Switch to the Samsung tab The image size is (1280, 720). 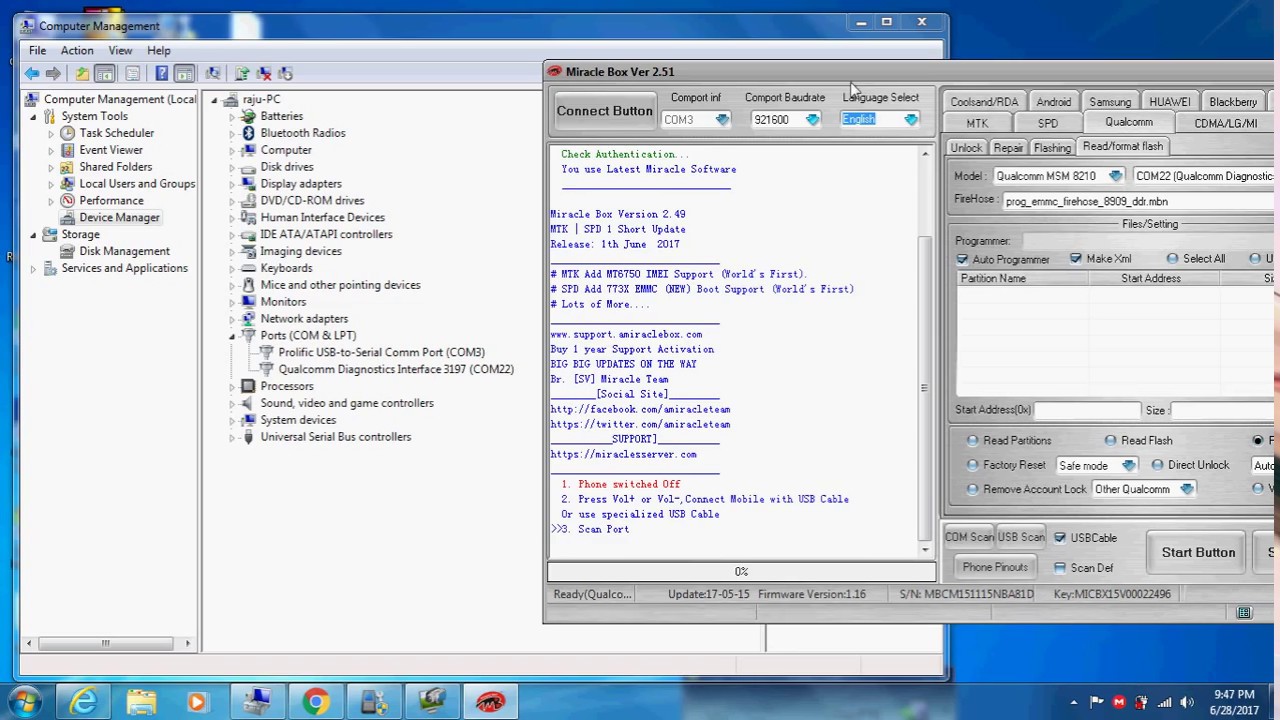point(1110,102)
